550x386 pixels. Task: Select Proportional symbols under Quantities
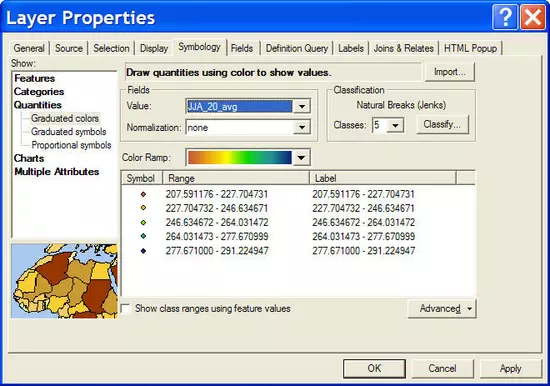click(71, 145)
